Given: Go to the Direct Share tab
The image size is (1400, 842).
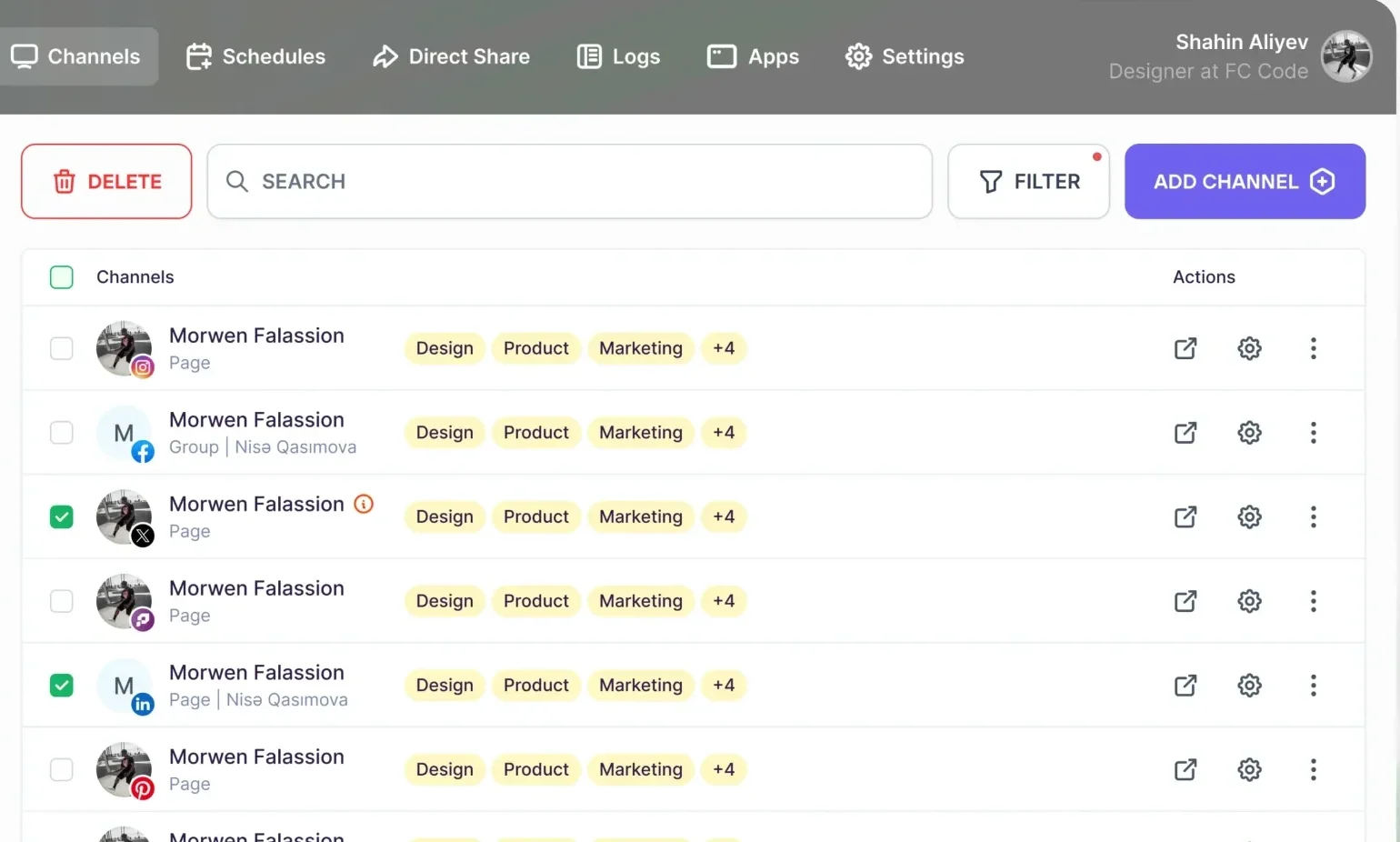Looking at the screenshot, I should [451, 56].
